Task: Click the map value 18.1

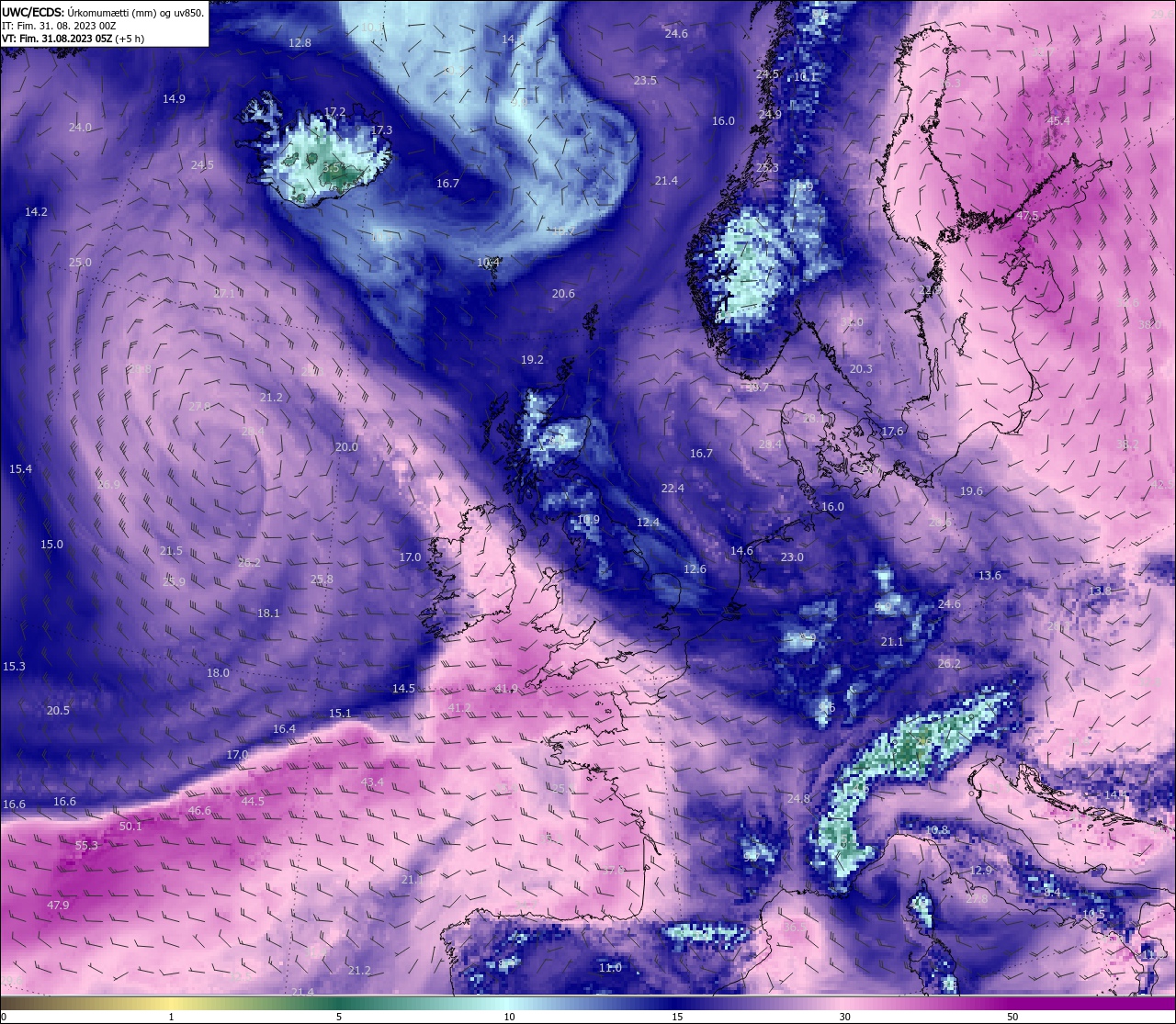Action: point(268,613)
